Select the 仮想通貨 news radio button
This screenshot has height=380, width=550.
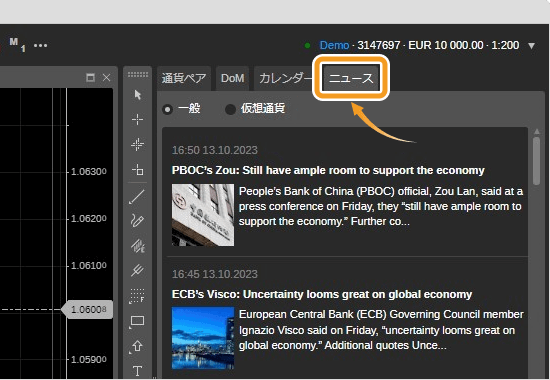tap(230, 109)
